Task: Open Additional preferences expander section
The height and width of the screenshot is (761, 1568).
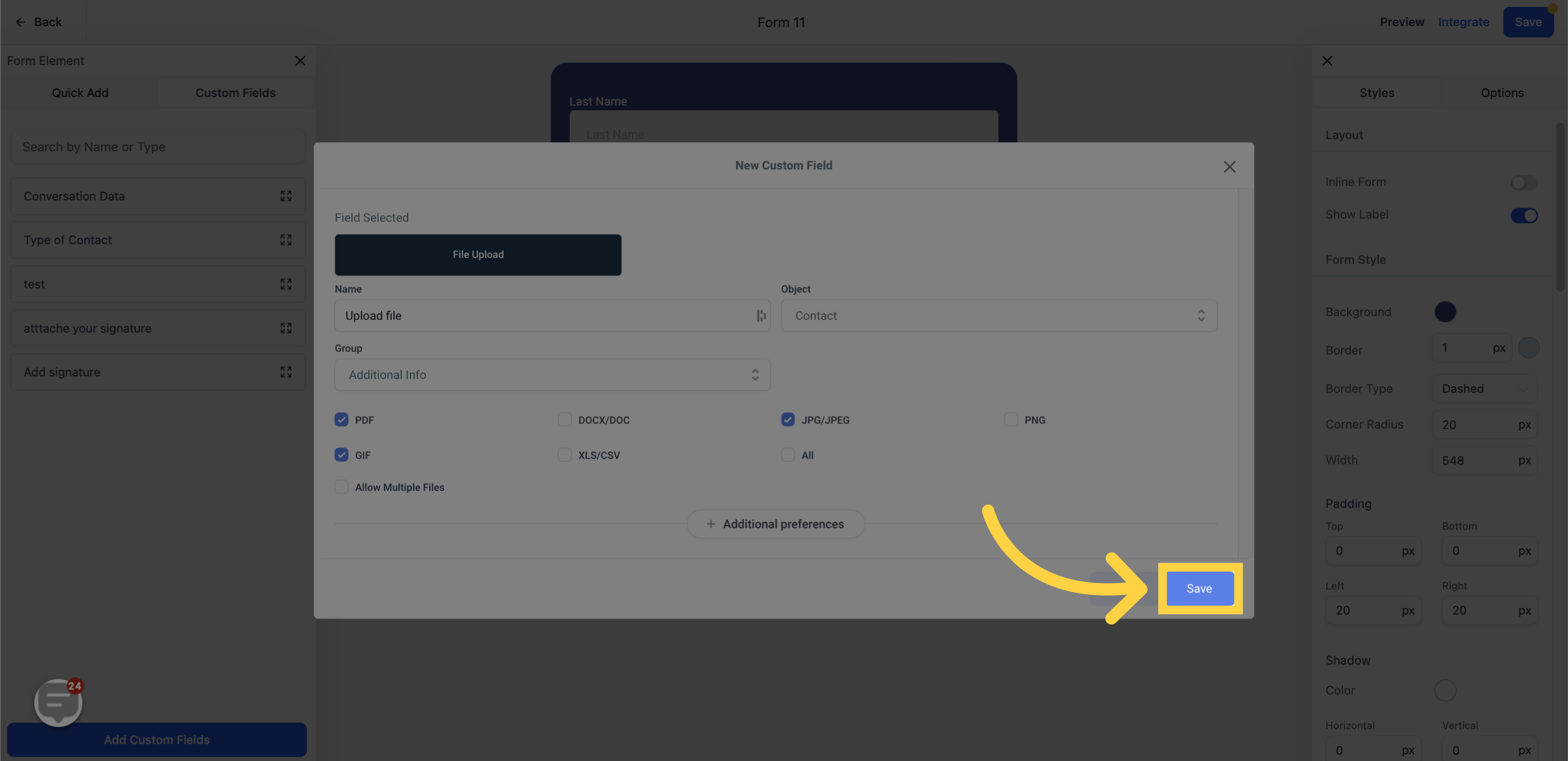Action: click(x=775, y=523)
